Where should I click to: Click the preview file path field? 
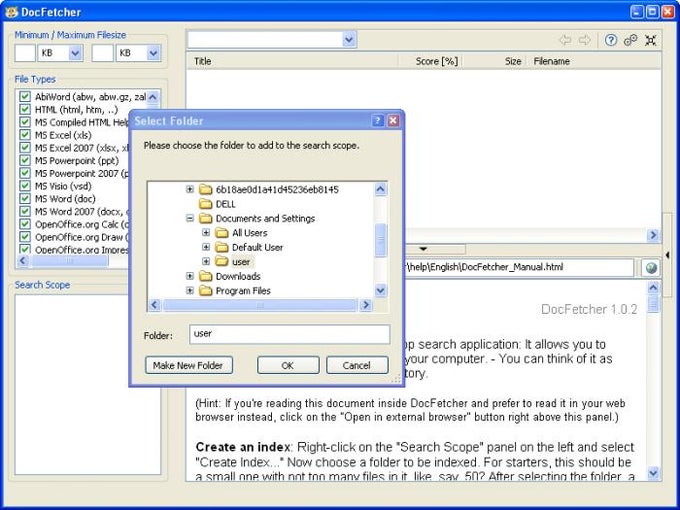coord(519,267)
